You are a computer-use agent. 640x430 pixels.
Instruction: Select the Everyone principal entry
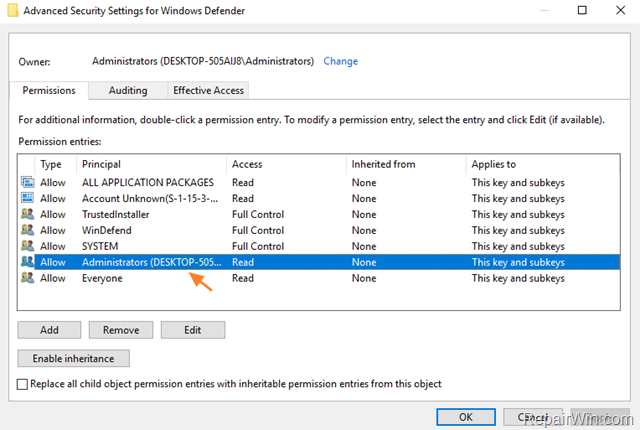coord(102,278)
